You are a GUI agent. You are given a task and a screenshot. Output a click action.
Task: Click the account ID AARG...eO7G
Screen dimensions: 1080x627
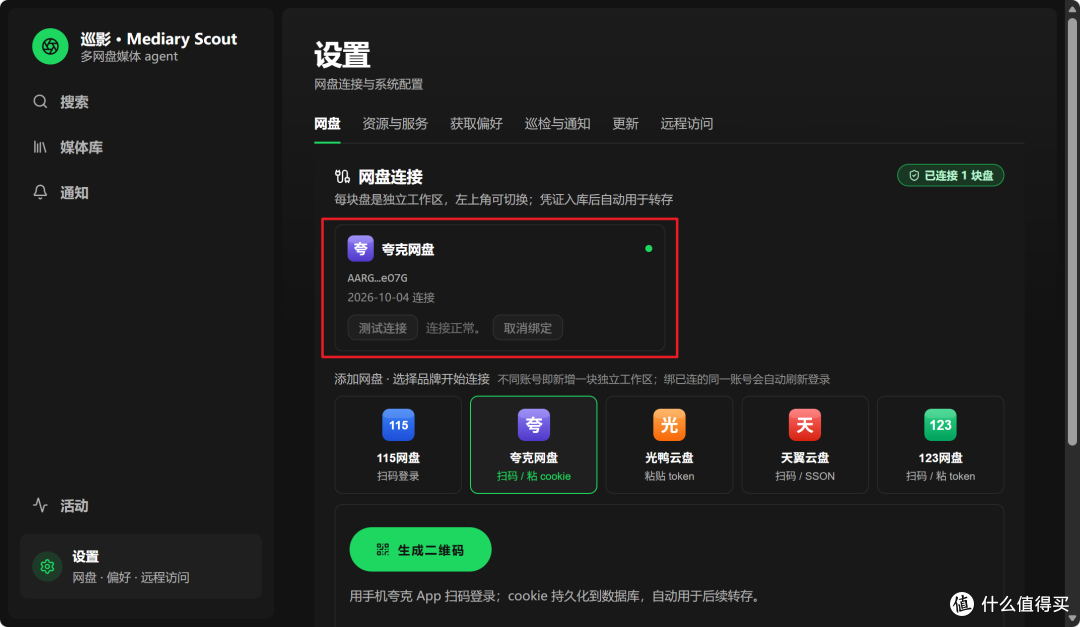pyautogui.click(x=377, y=278)
